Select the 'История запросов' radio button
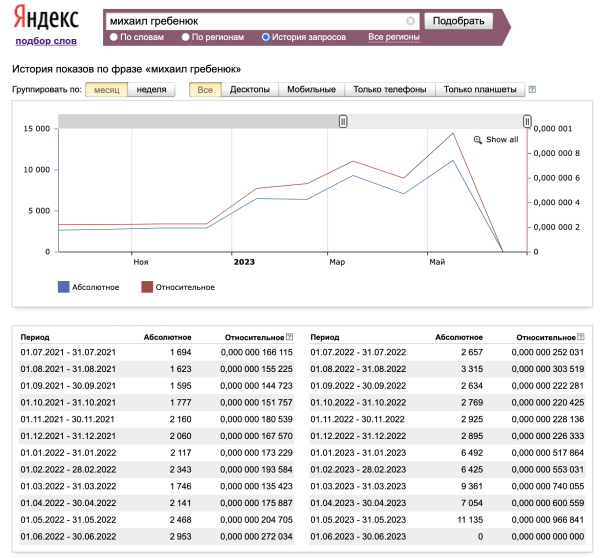Viewport: 600px width, 558px height. tap(265, 37)
